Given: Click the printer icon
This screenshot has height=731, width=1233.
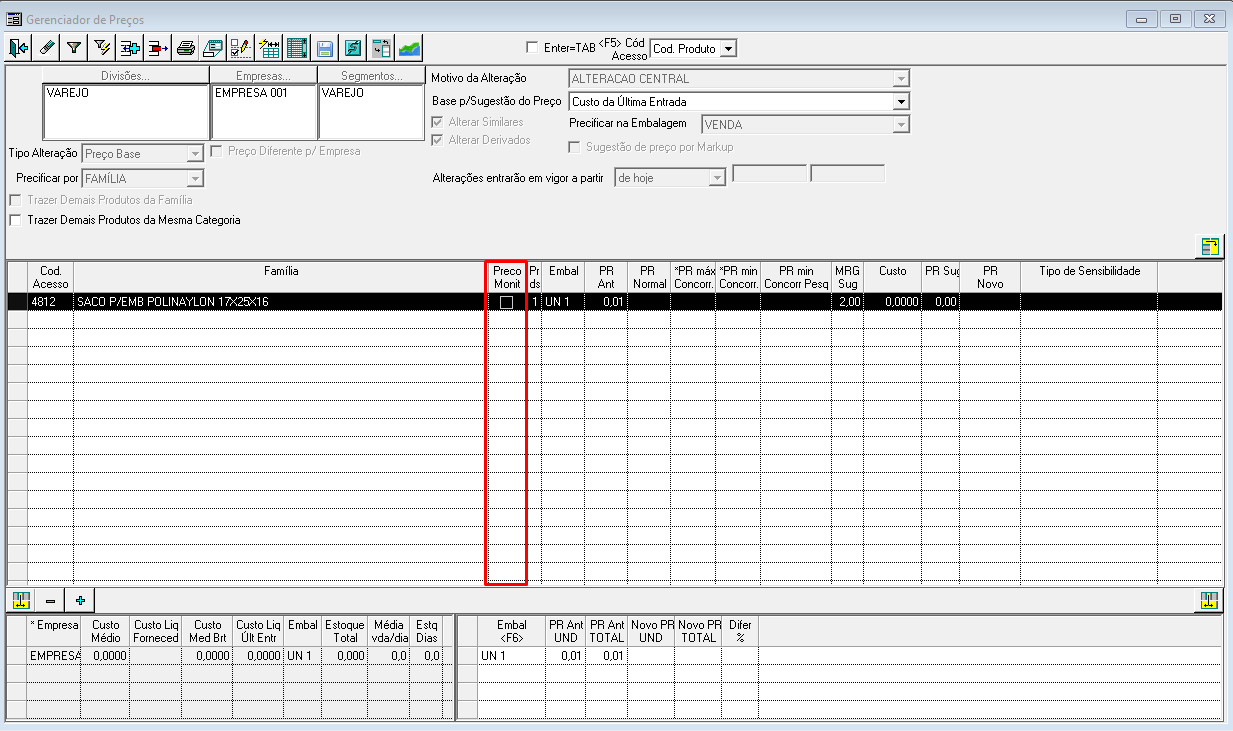Looking at the screenshot, I should point(186,47).
